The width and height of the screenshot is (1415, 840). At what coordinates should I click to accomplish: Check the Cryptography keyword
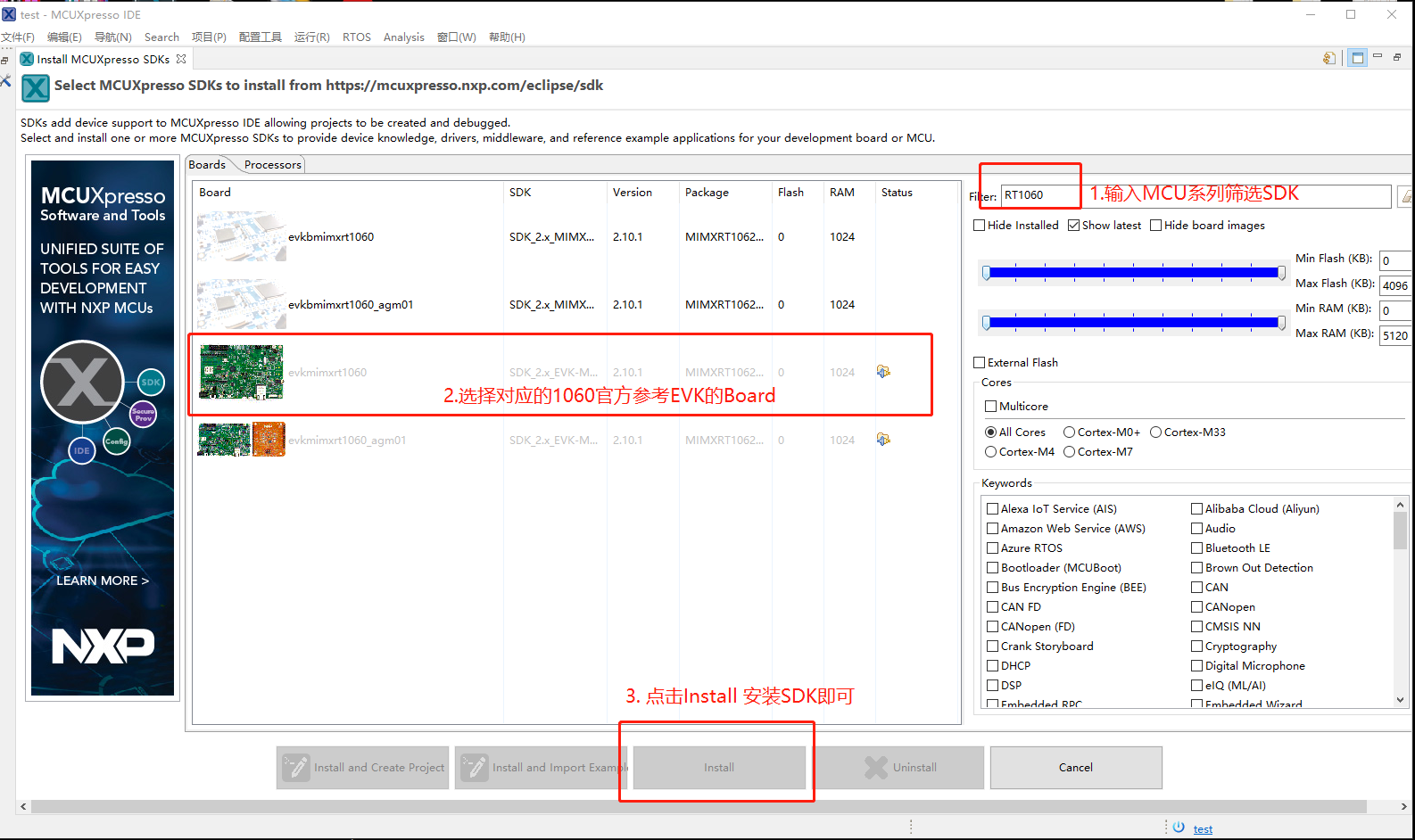point(1197,646)
